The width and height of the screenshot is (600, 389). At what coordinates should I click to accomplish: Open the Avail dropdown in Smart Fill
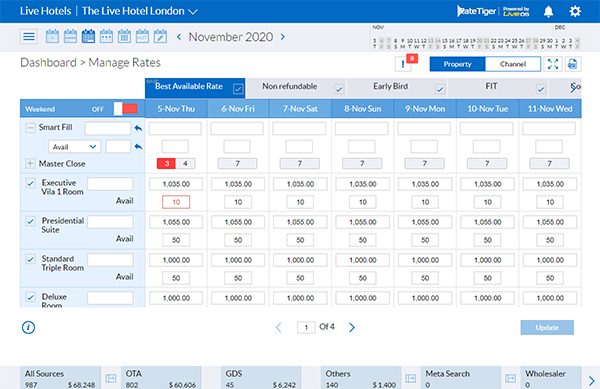tap(74, 146)
